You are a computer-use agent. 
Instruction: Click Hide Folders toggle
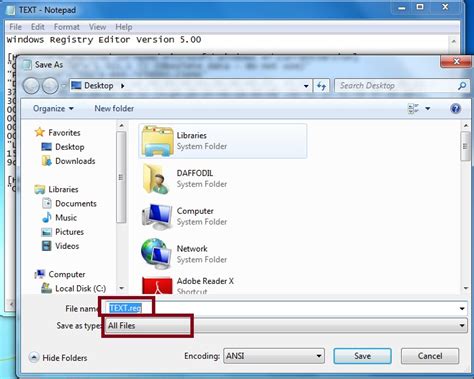tap(58, 358)
